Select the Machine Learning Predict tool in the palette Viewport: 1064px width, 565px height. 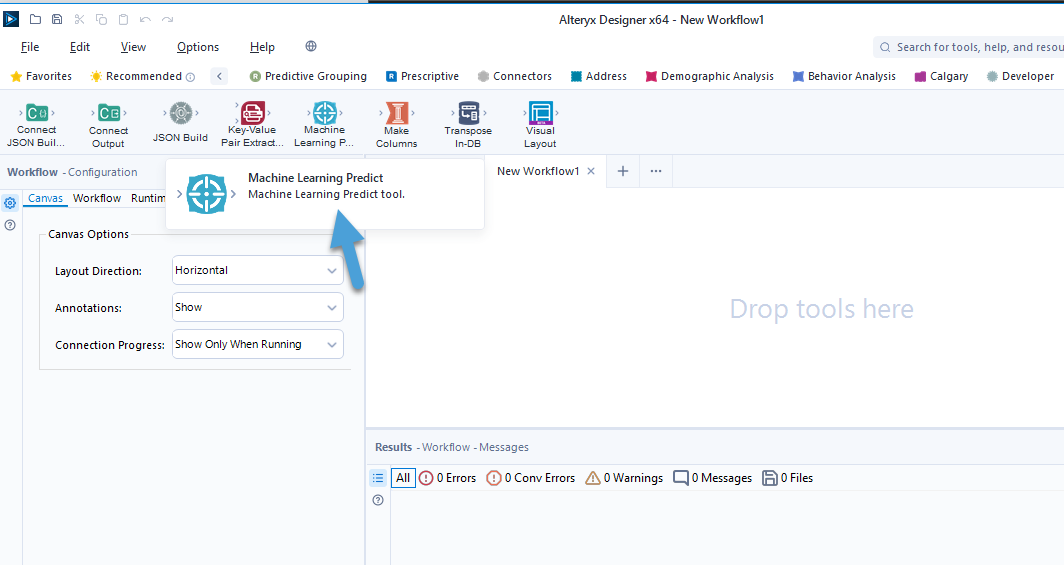tap(324, 125)
